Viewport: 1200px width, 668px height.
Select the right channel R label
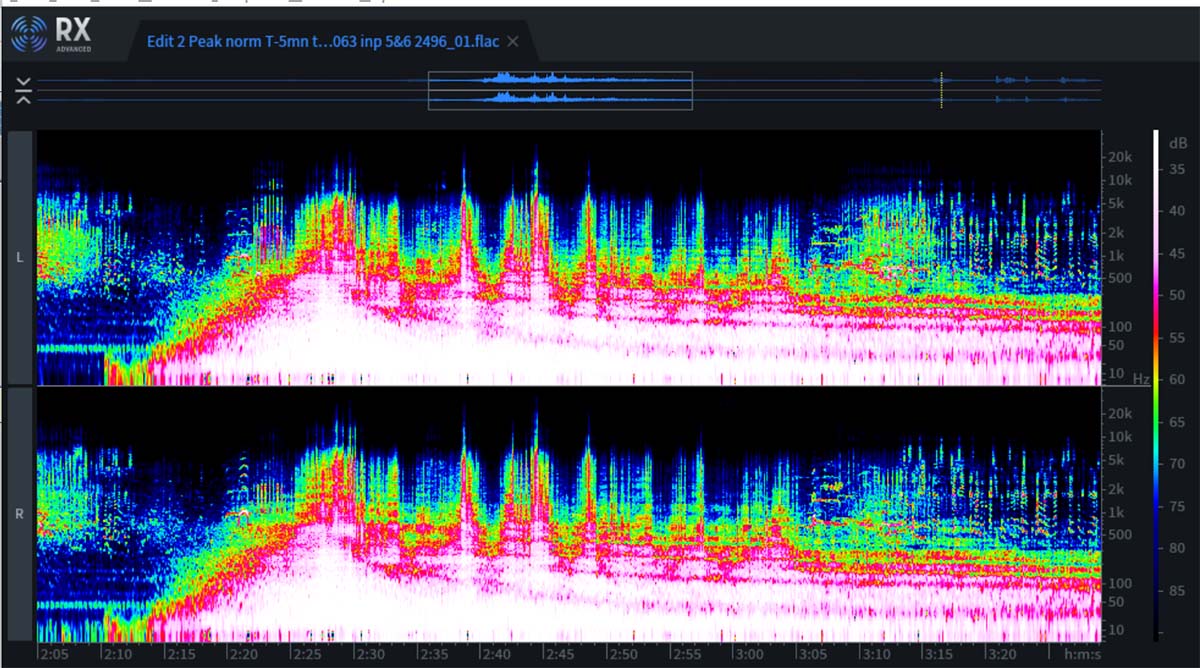[21, 515]
